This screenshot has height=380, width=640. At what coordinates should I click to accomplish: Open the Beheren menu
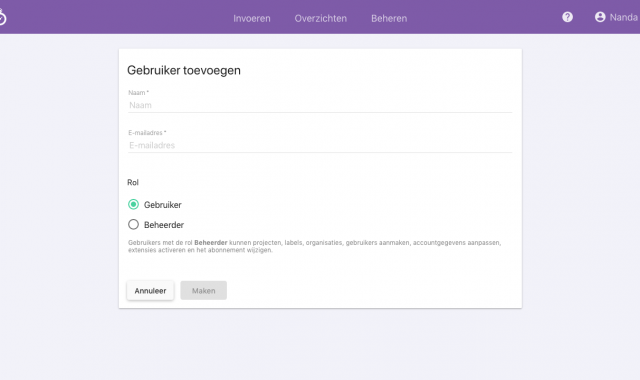pyautogui.click(x=389, y=18)
